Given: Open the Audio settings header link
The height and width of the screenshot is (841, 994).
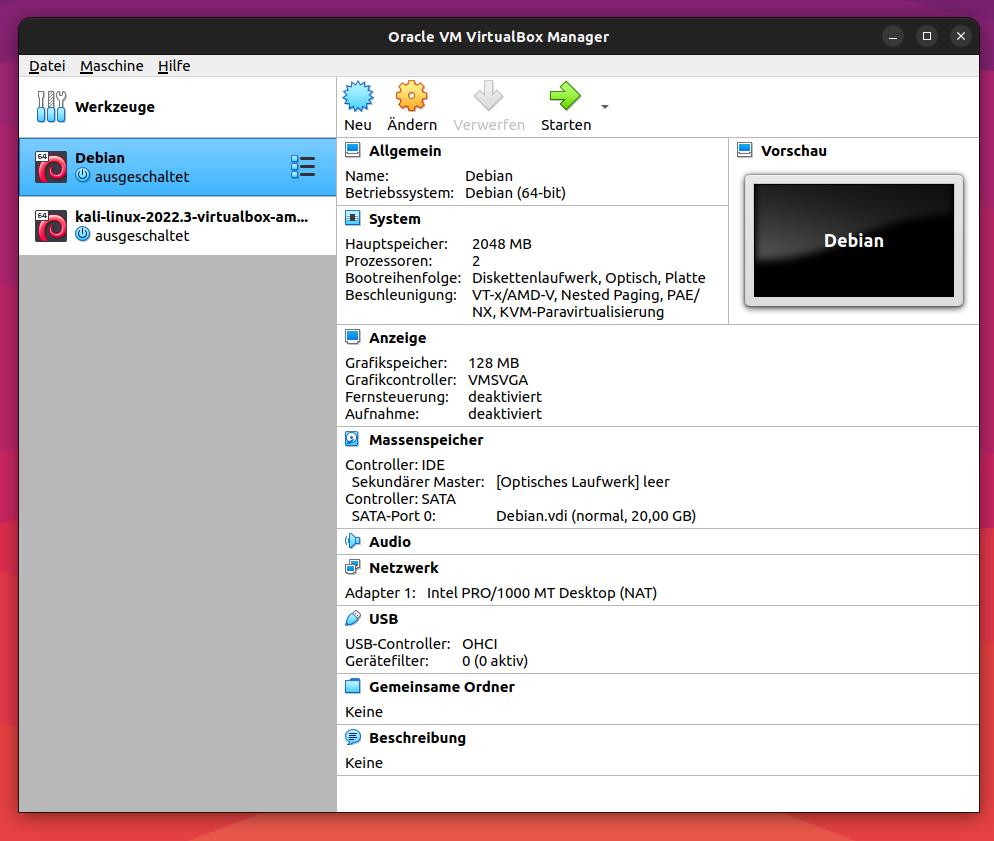Looking at the screenshot, I should tap(390, 542).
